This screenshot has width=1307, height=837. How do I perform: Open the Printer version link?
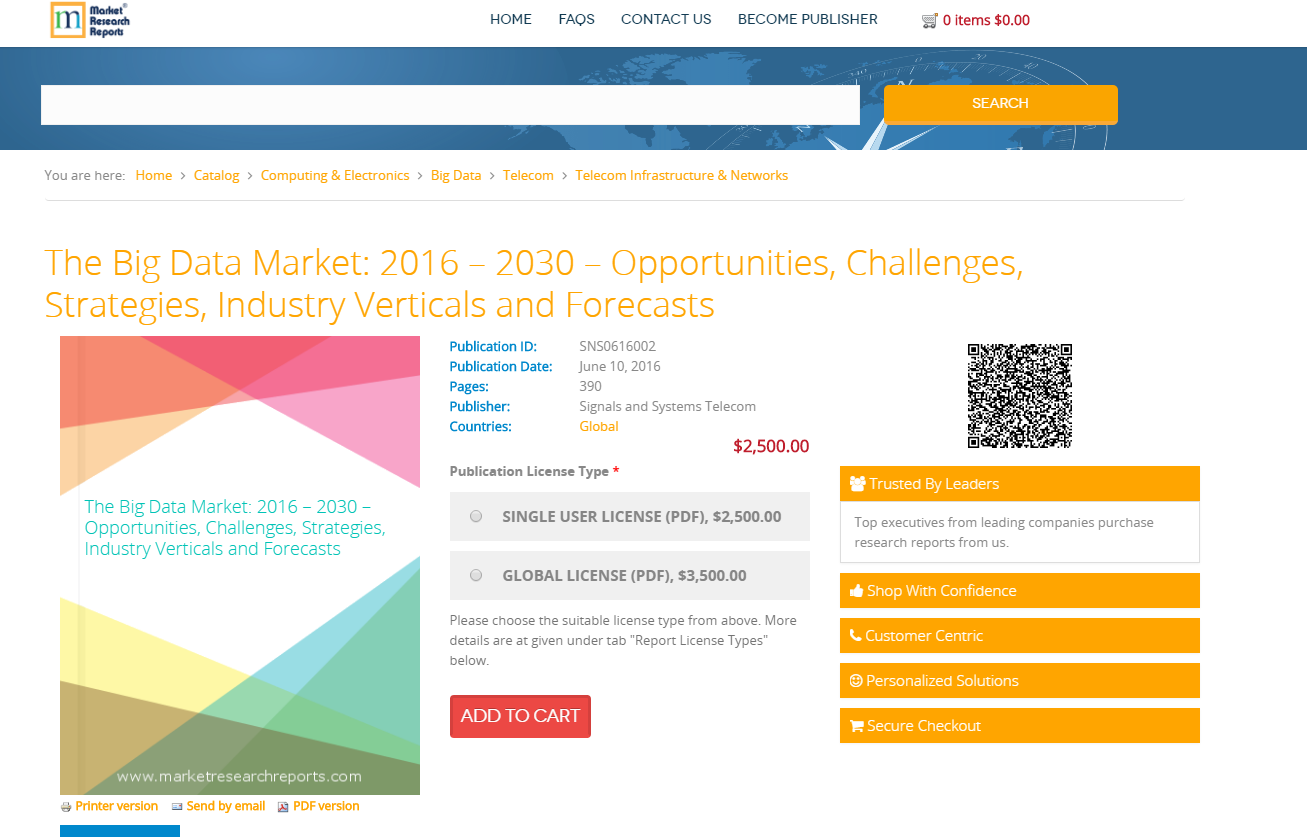coord(116,806)
